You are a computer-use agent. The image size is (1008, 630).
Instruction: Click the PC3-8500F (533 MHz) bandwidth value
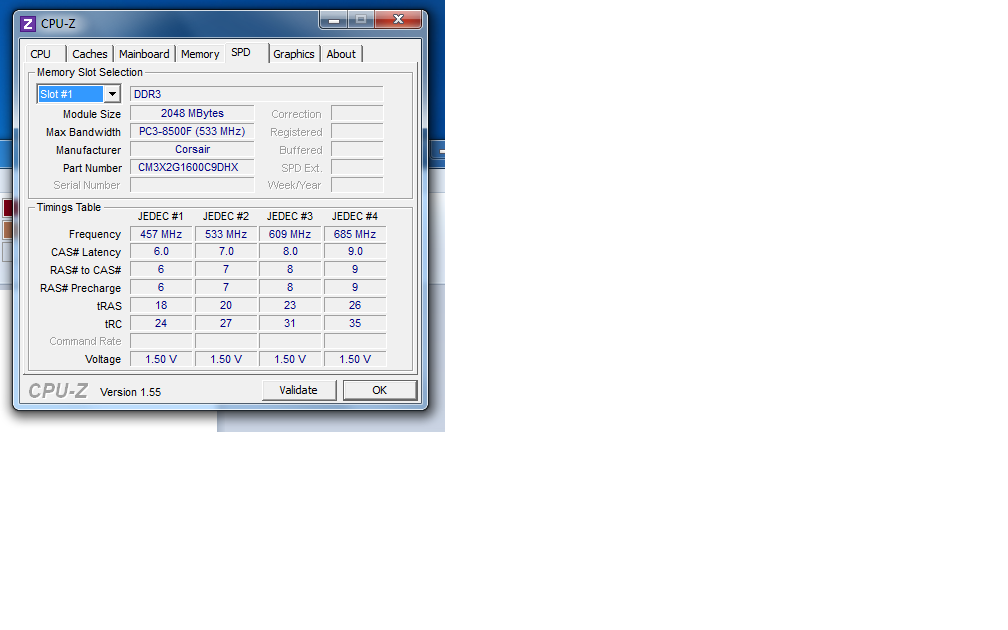(192, 131)
